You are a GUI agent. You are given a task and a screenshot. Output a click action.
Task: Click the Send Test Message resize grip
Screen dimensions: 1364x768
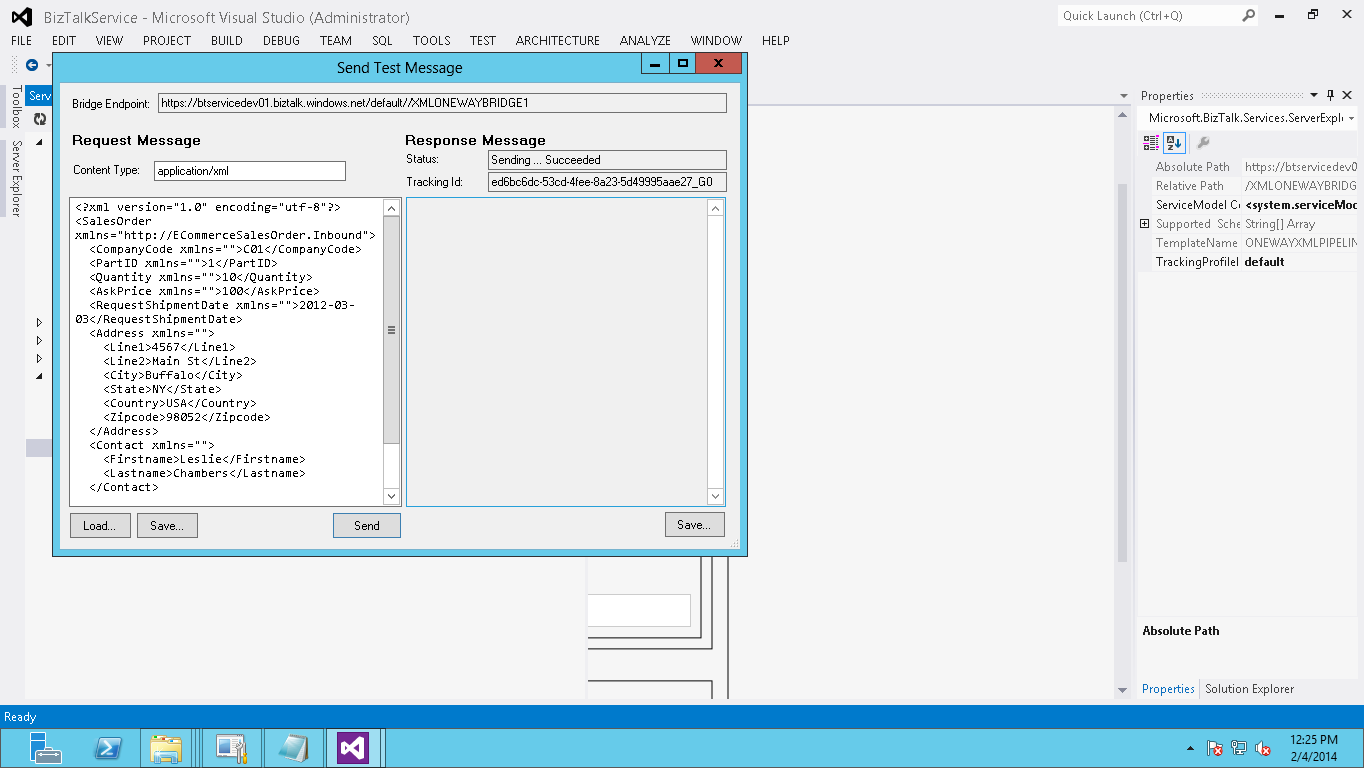pyautogui.click(x=735, y=545)
